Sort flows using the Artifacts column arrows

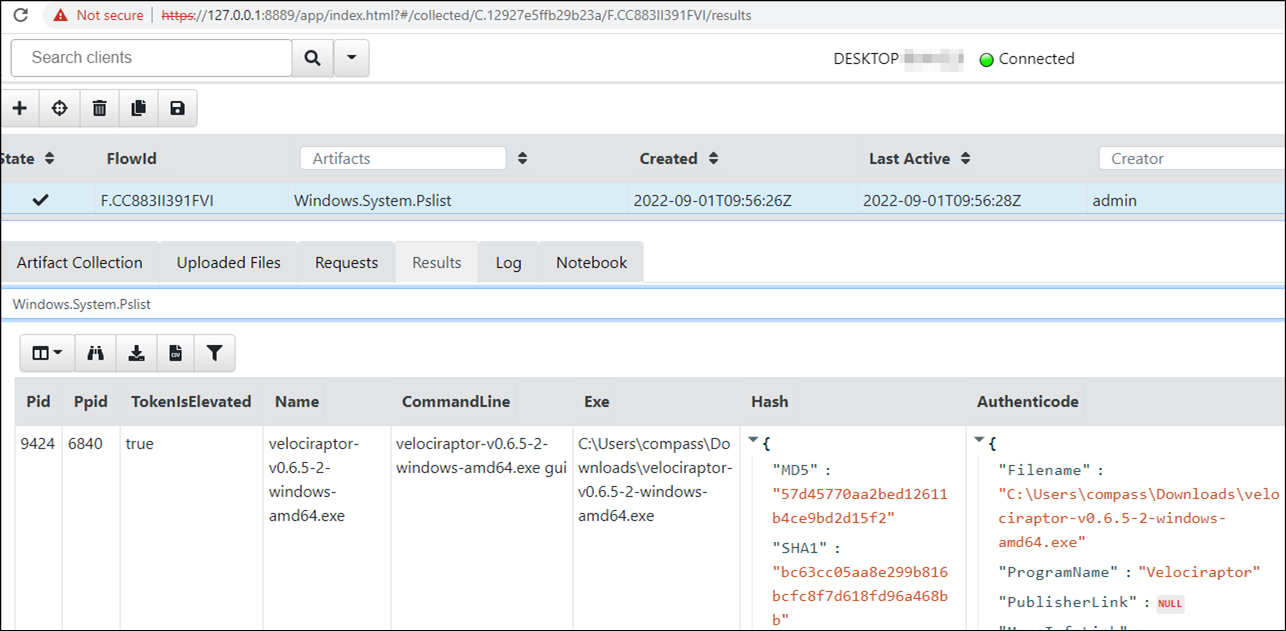(x=522, y=159)
